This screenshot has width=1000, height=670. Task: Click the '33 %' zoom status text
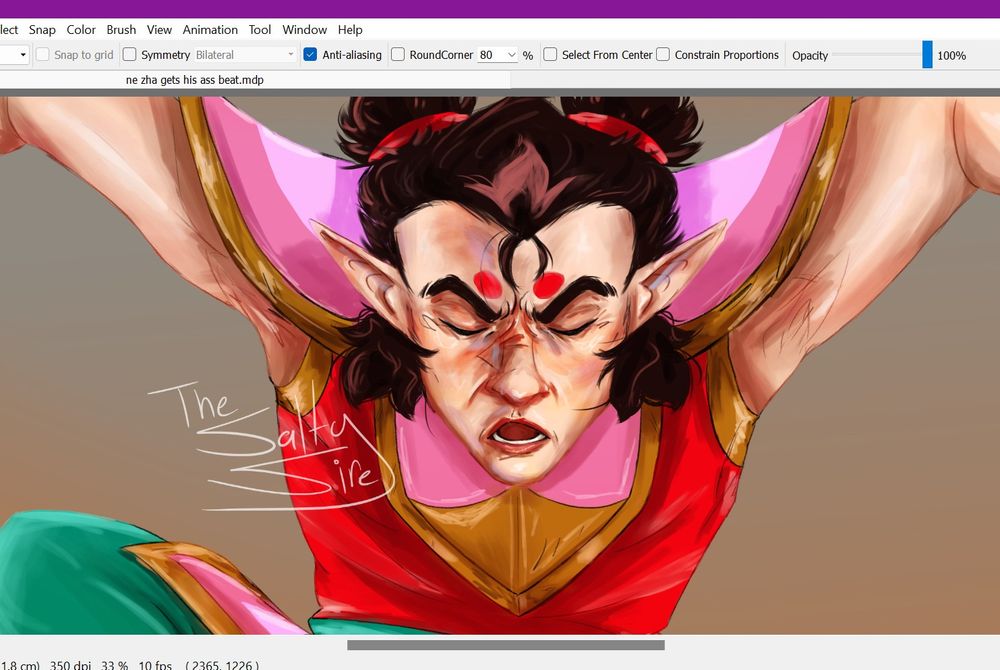[114, 665]
